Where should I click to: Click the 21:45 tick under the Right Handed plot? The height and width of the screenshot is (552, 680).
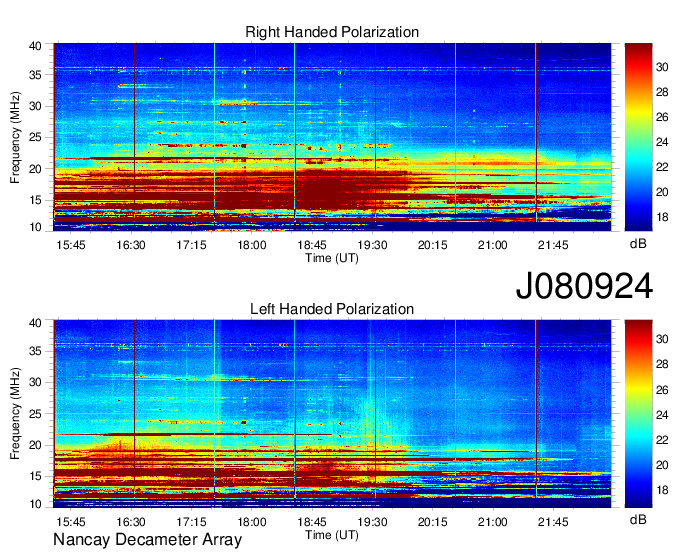point(553,245)
